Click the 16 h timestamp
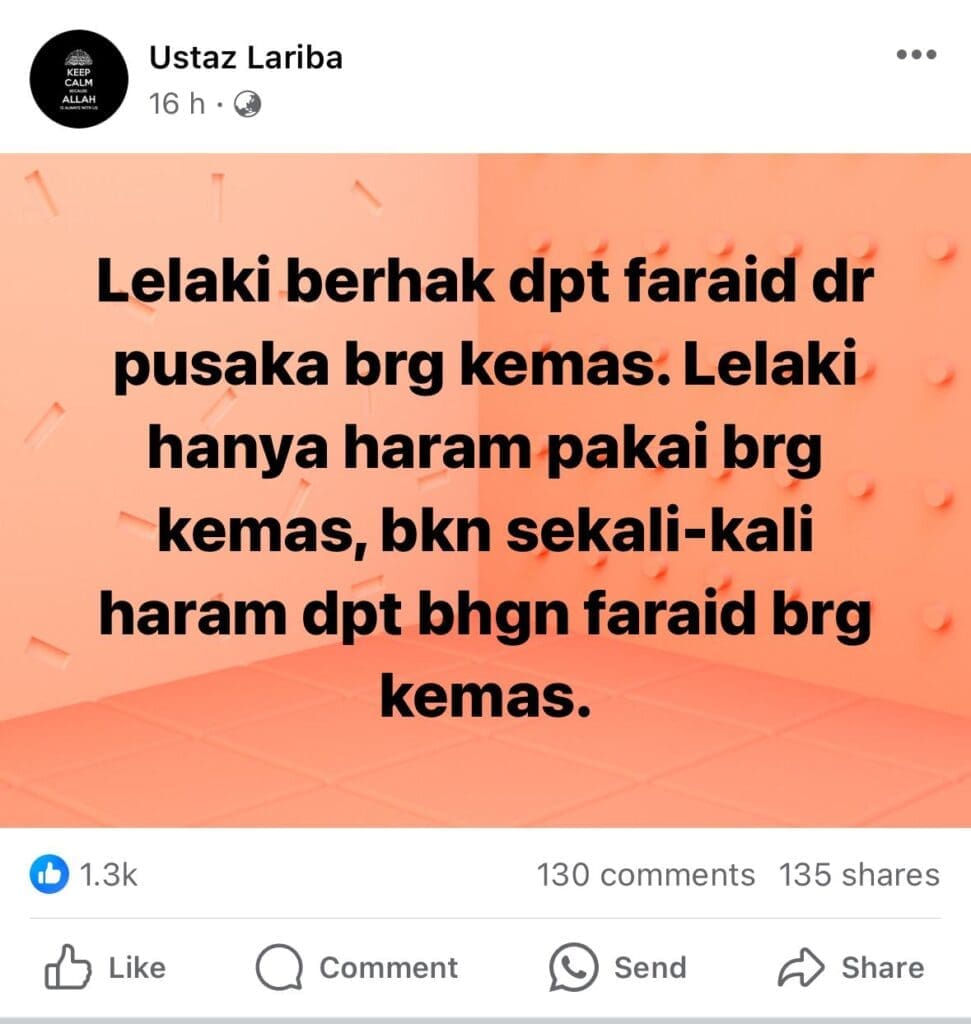Viewport: 971px width, 1024px height. (177, 104)
